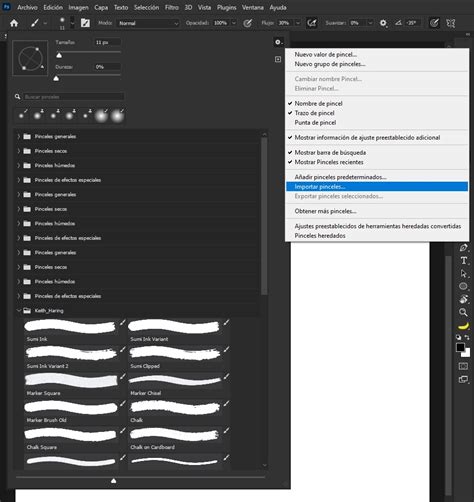Select the Path Selection arrow tool
The image size is (474, 502).
[463, 274]
